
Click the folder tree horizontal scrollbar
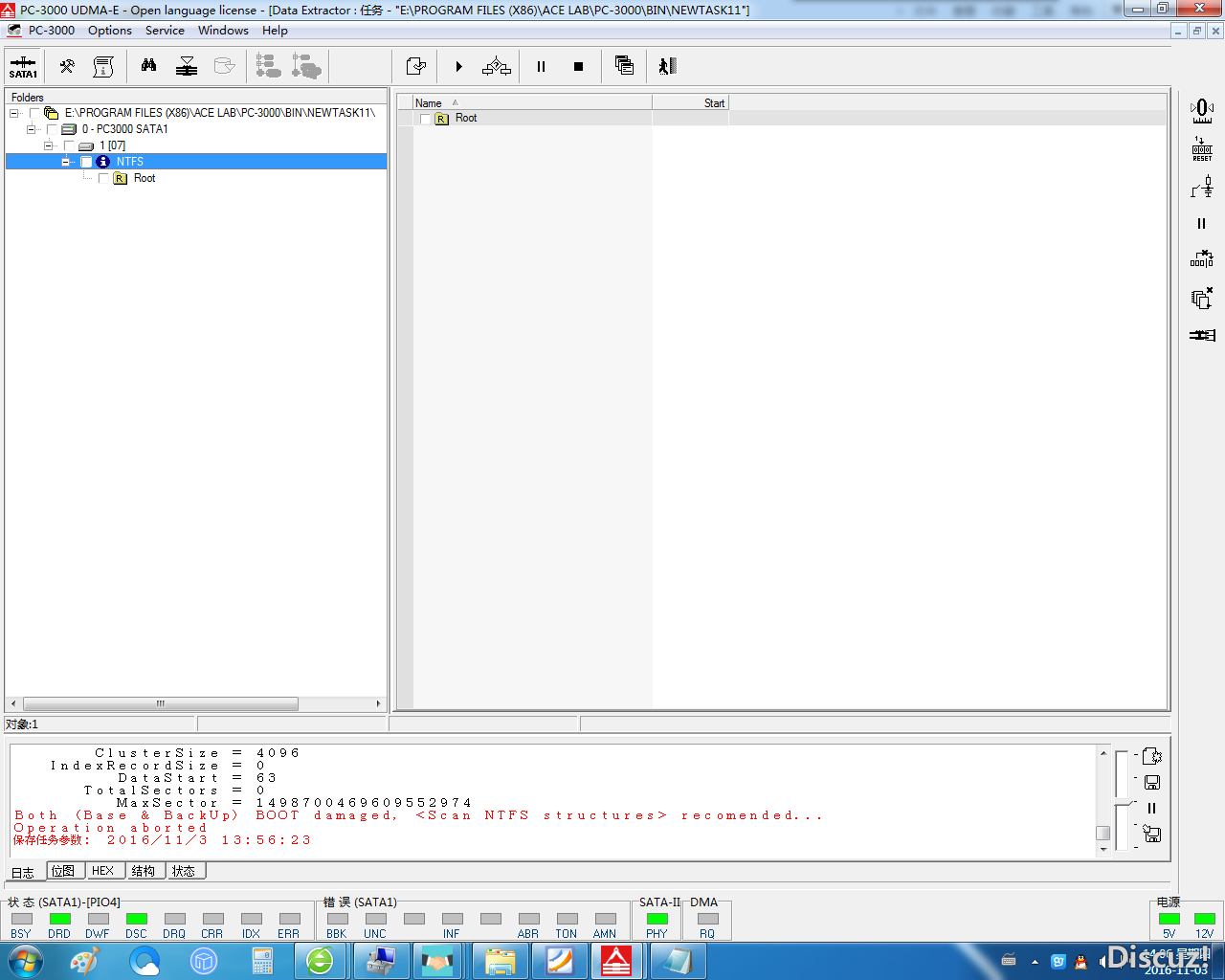160,704
